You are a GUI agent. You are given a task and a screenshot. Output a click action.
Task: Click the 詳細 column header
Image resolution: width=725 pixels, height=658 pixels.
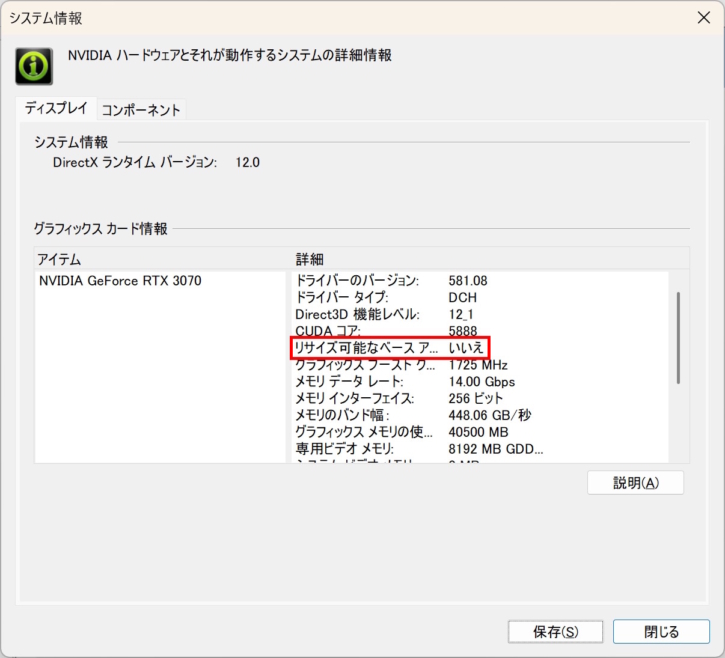pyautogui.click(x=490, y=259)
